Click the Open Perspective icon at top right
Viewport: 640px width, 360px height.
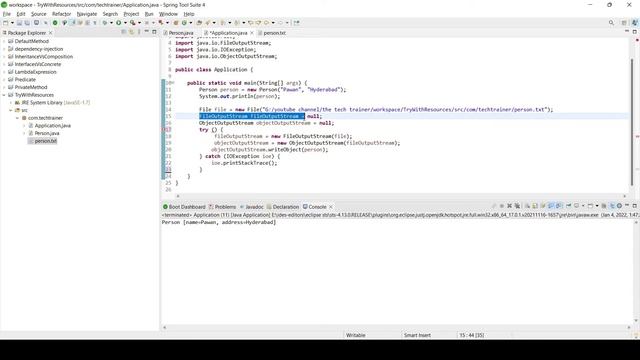624,23
